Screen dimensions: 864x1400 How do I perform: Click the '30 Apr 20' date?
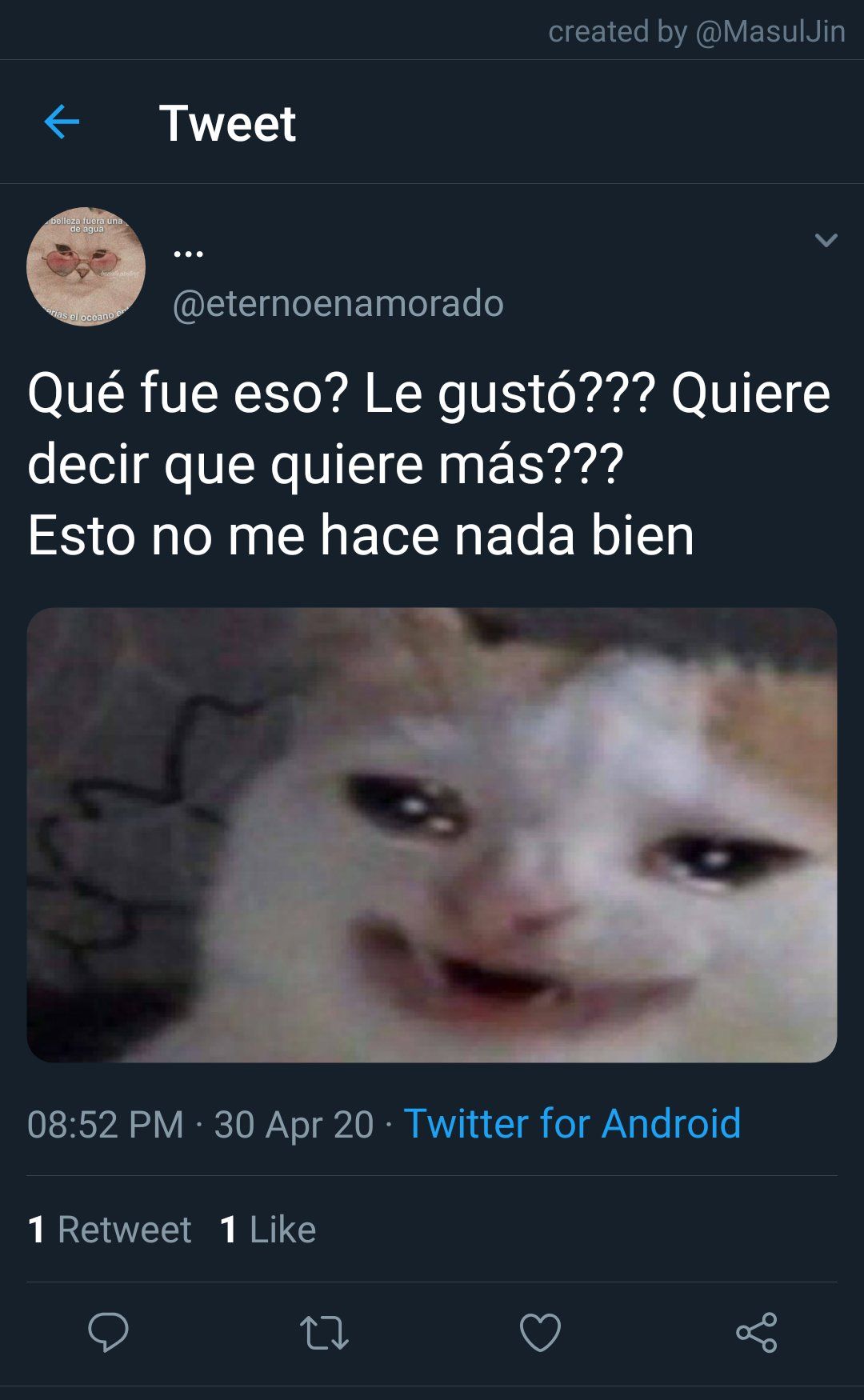(294, 1124)
